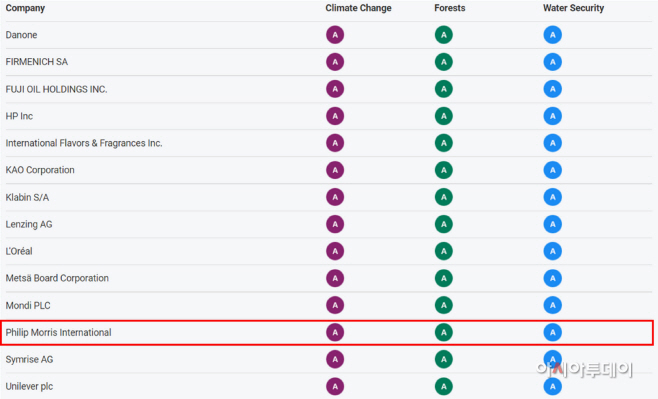Click the Water Security column header
The width and height of the screenshot is (658, 399).
(574, 8)
